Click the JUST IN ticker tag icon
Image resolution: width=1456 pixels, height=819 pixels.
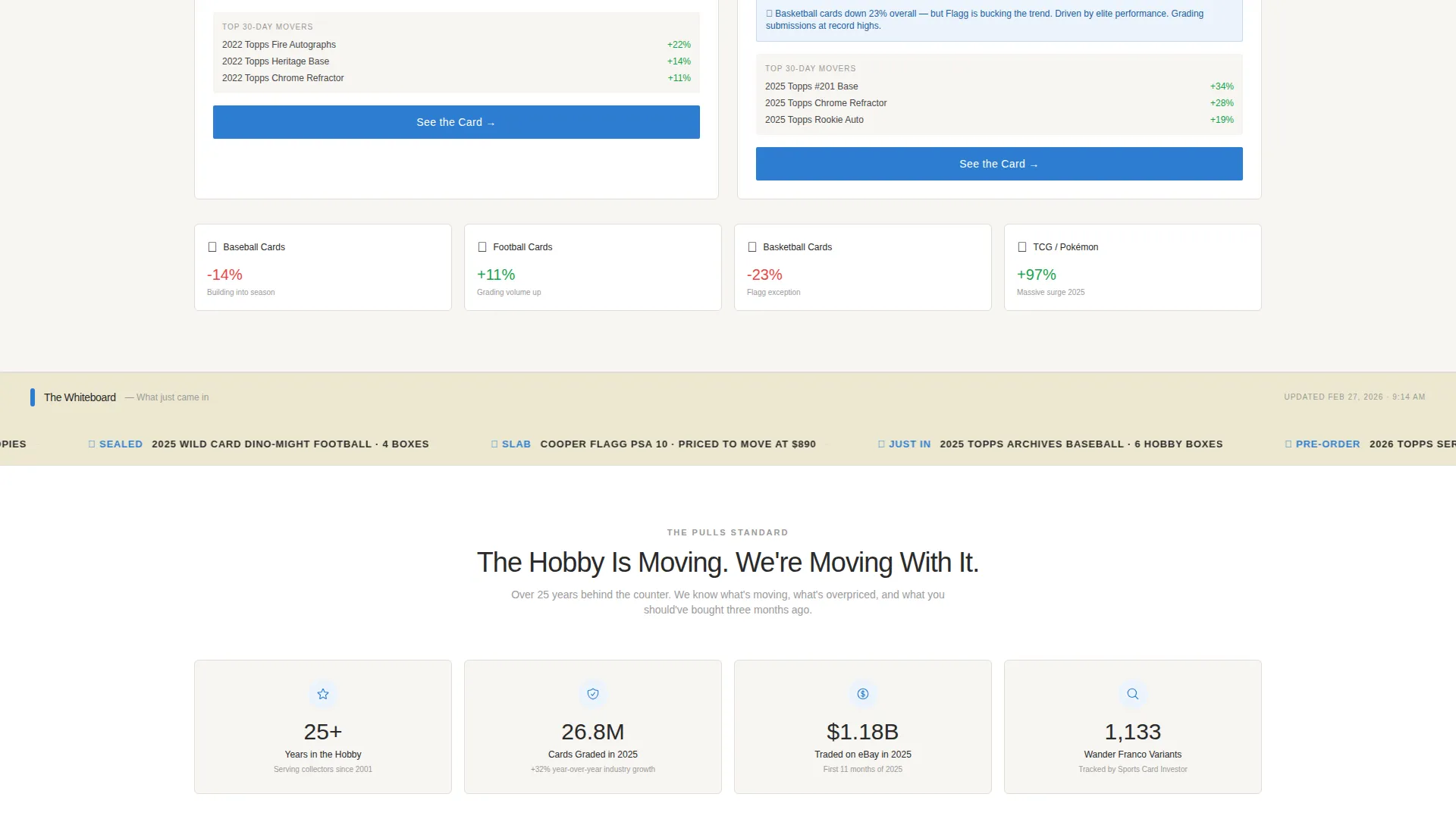click(881, 444)
